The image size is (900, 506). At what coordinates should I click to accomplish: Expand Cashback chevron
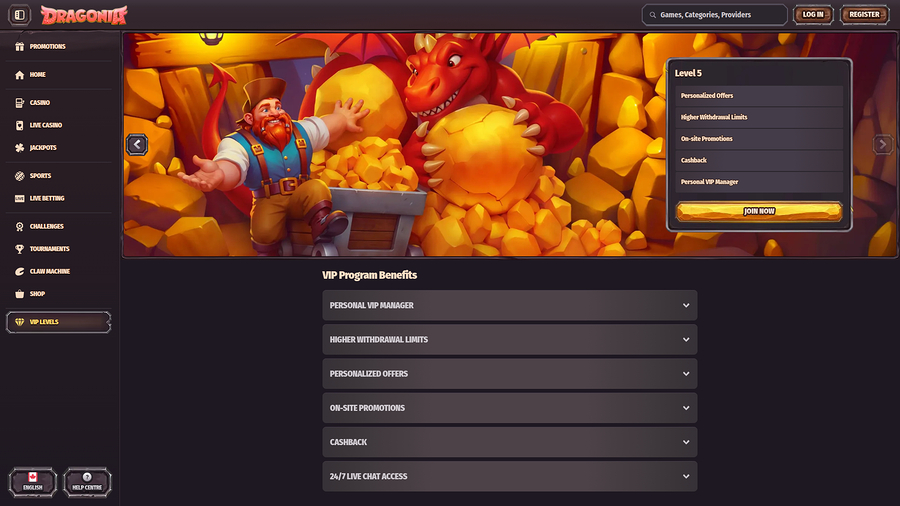[x=686, y=442]
